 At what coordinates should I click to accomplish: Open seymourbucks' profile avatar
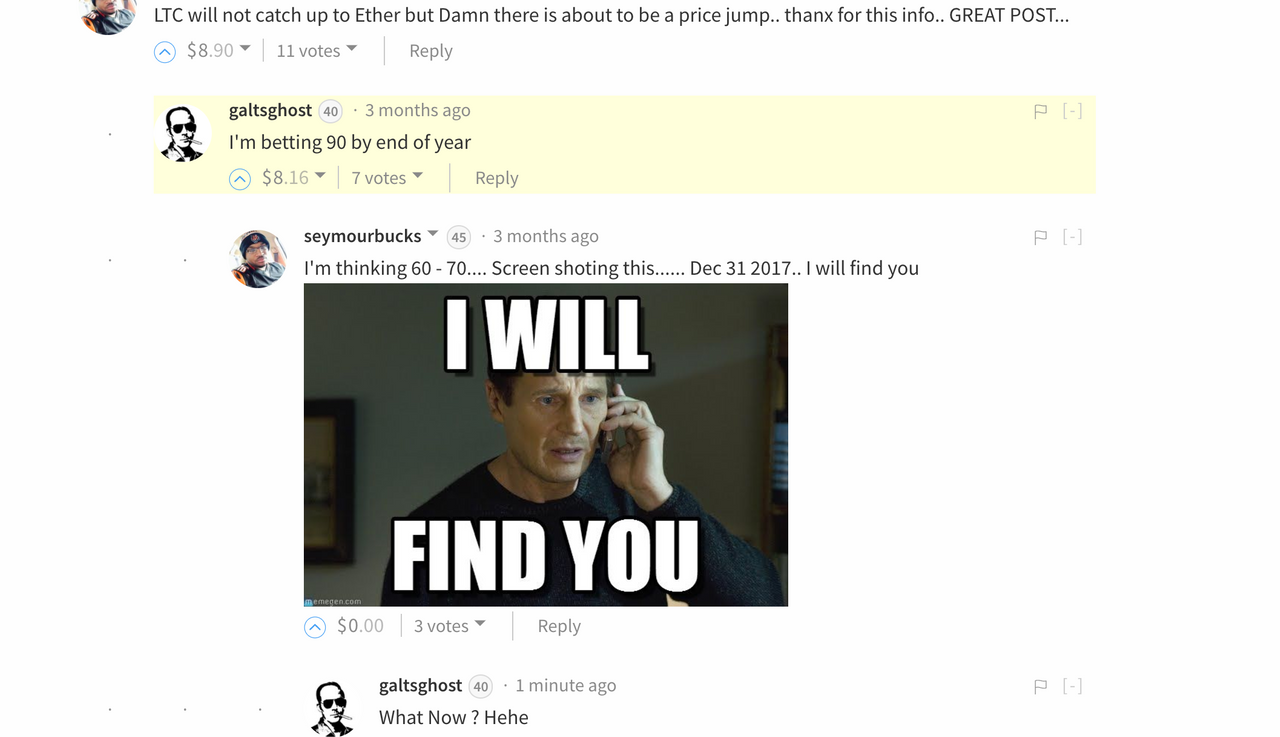pos(259,259)
